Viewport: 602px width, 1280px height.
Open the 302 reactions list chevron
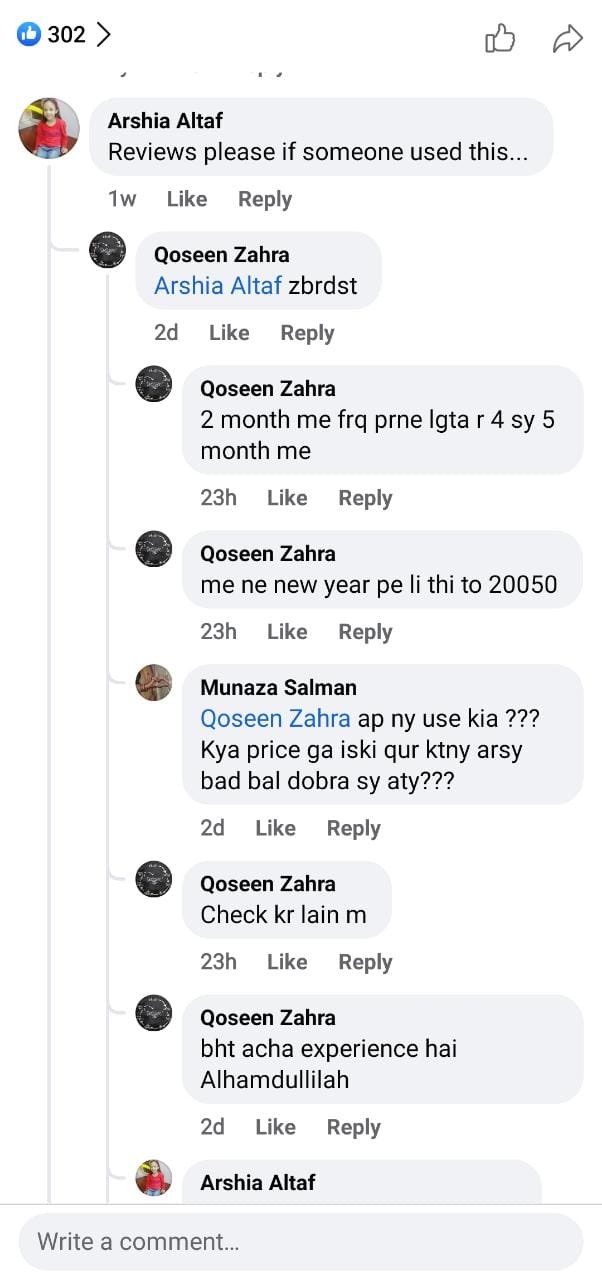pyautogui.click(x=102, y=34)
